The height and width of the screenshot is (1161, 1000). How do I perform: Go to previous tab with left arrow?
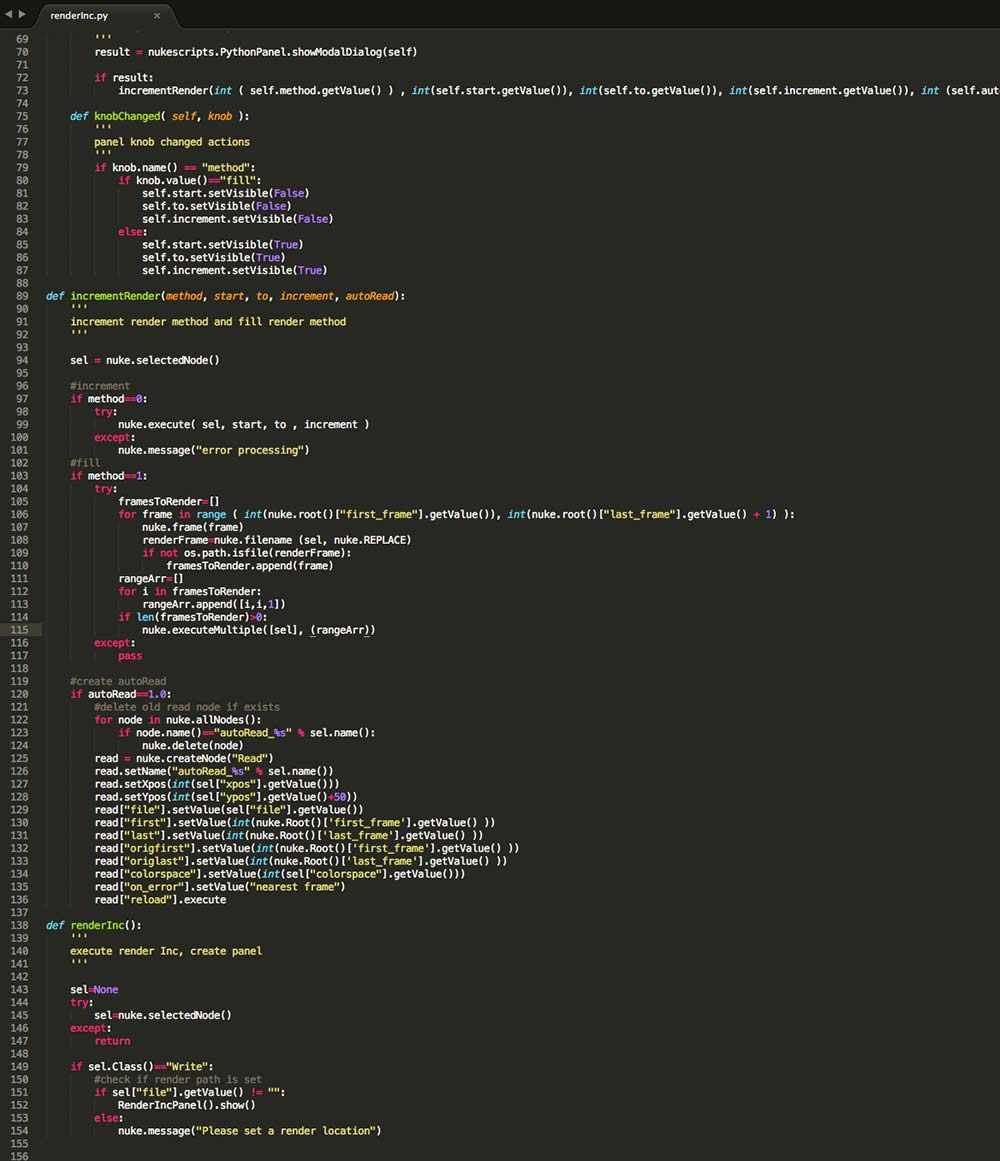point(9,14)
